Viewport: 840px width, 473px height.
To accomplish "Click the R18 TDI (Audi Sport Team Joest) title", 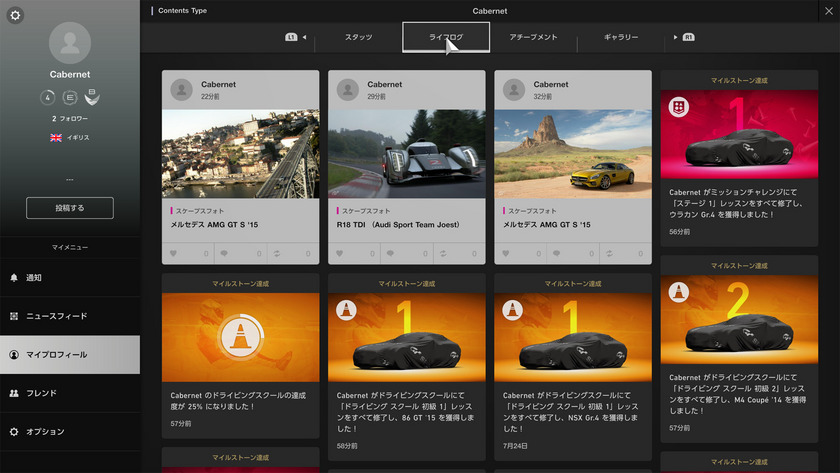I will [x=398, y=224].
